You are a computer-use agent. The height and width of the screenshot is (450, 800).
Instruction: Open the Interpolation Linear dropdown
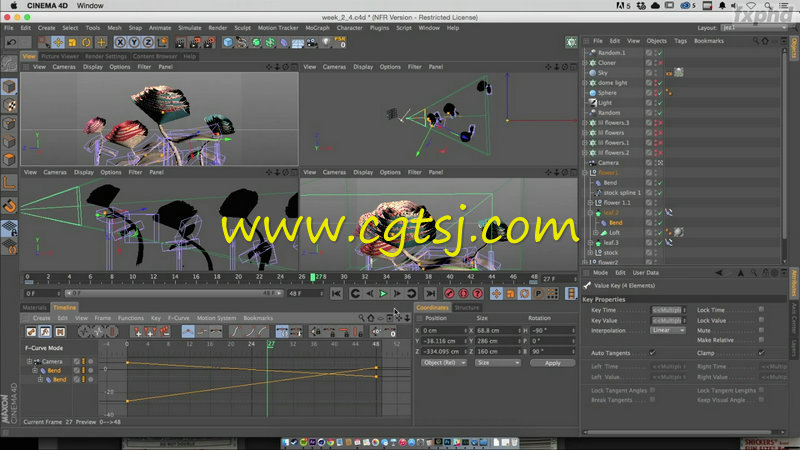point(668,330)
